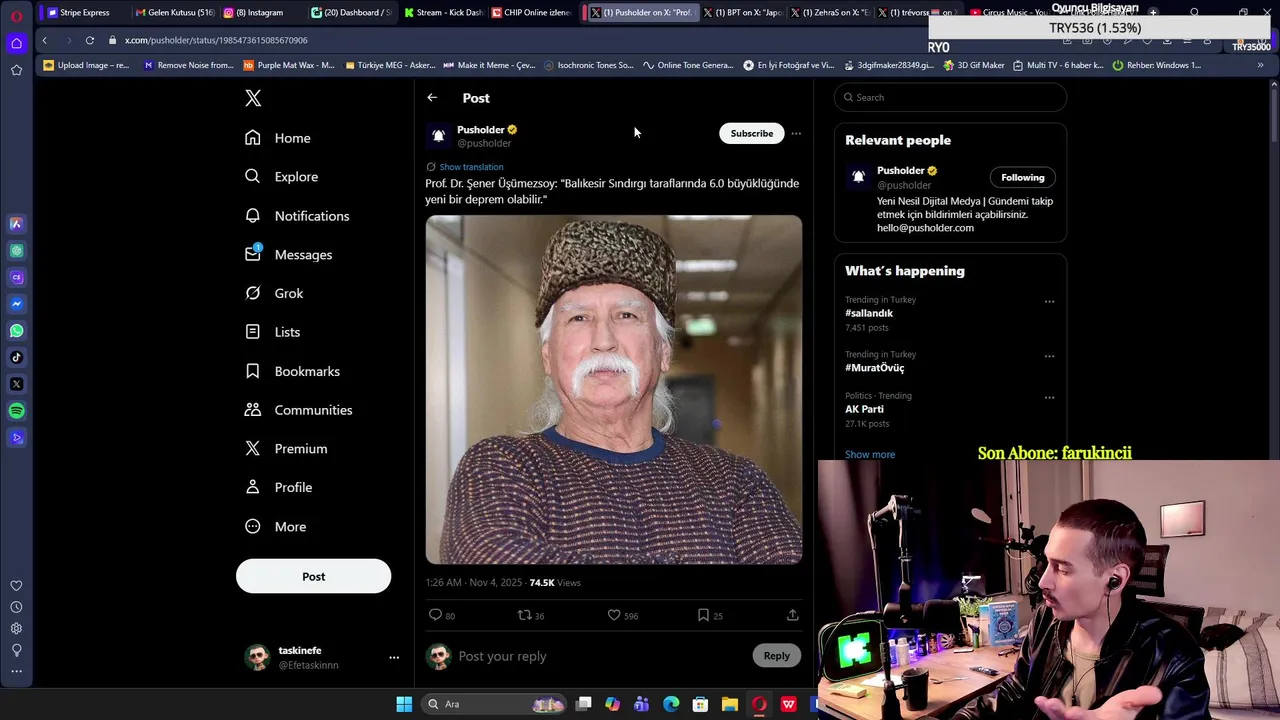Click the Post your reply field
The width and height of the screenshot is (1280, 720).
point(600,656)
